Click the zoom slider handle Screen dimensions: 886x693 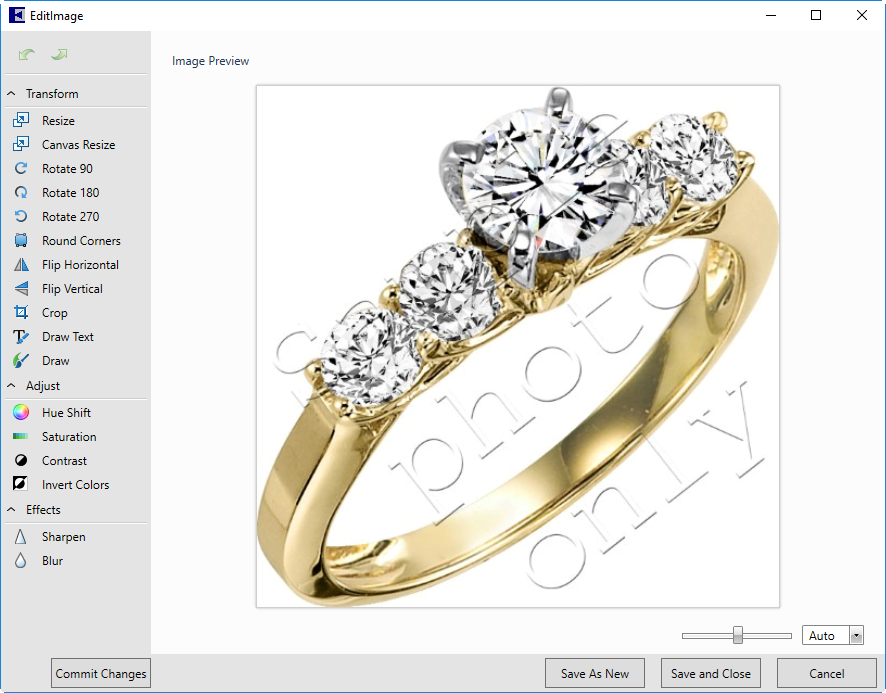pyautogui.click(x=738, y=635)
